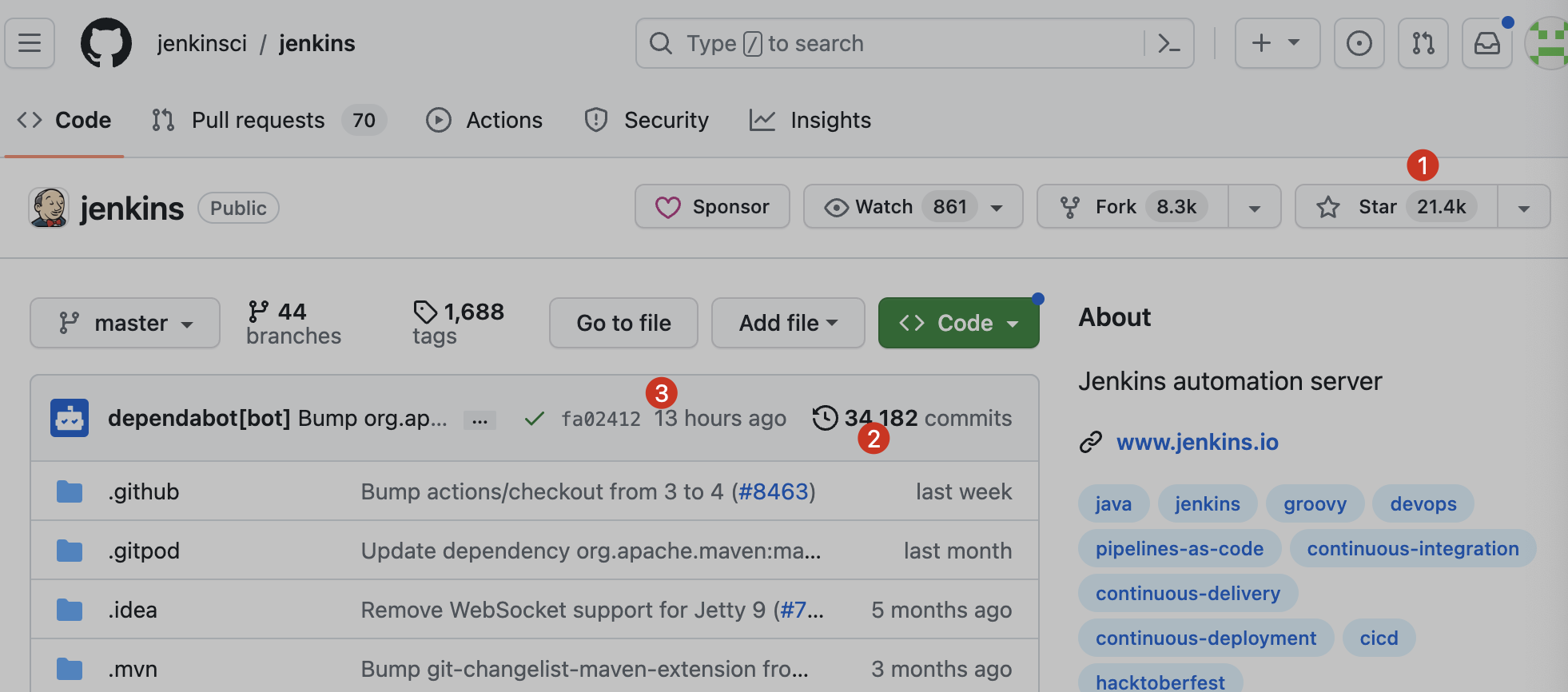Click the GitHub Octocat logo
1568x692 pixels.
point(105,43)
